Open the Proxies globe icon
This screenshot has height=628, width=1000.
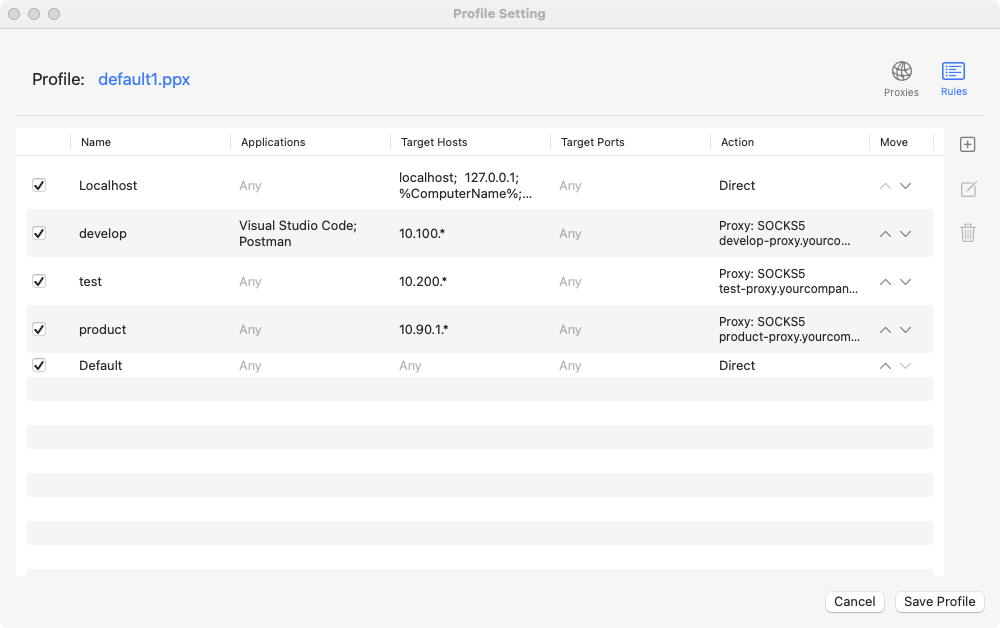(901, 73)
